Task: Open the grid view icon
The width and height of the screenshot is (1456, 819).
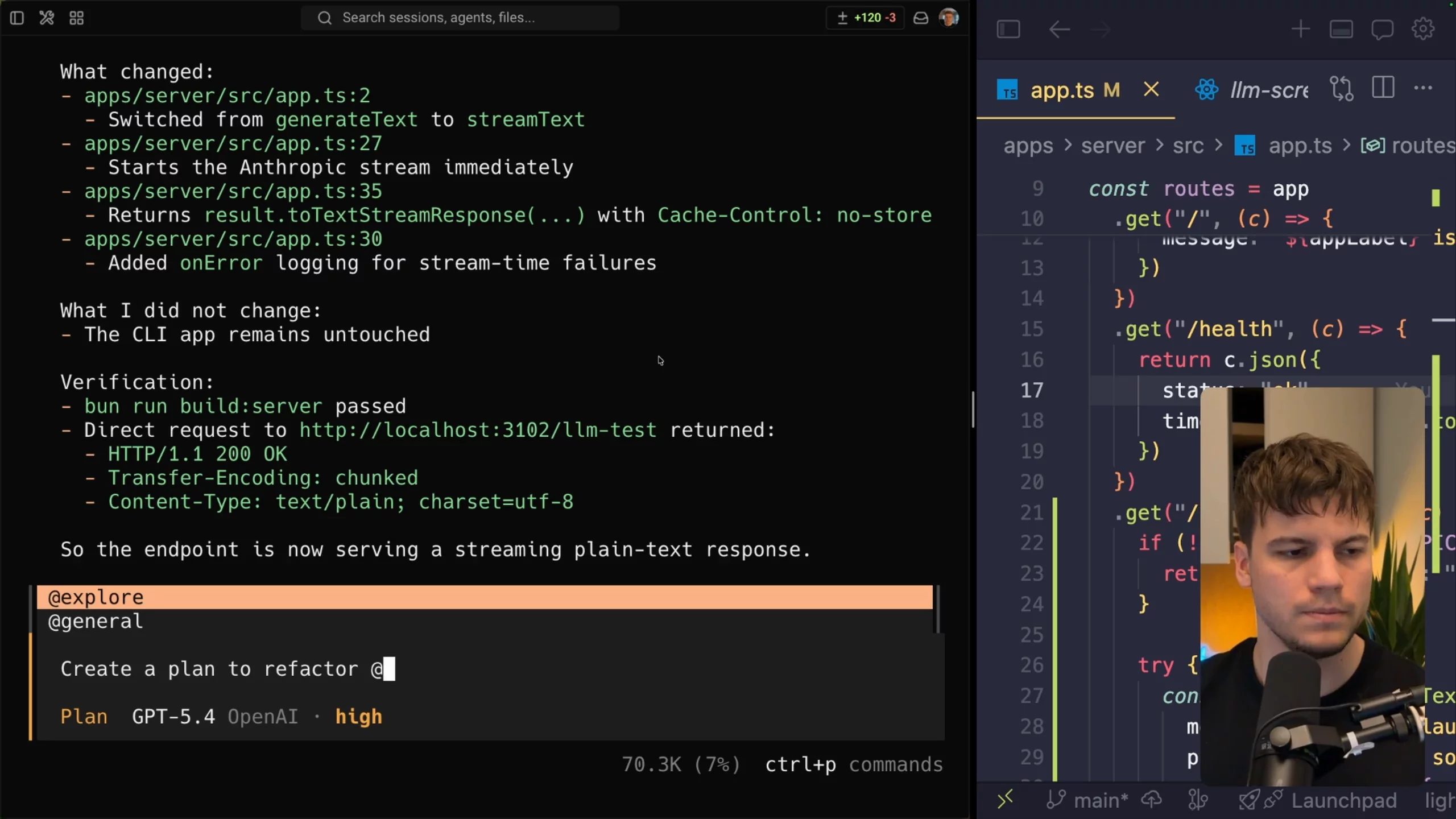Action: pos(76,18)
